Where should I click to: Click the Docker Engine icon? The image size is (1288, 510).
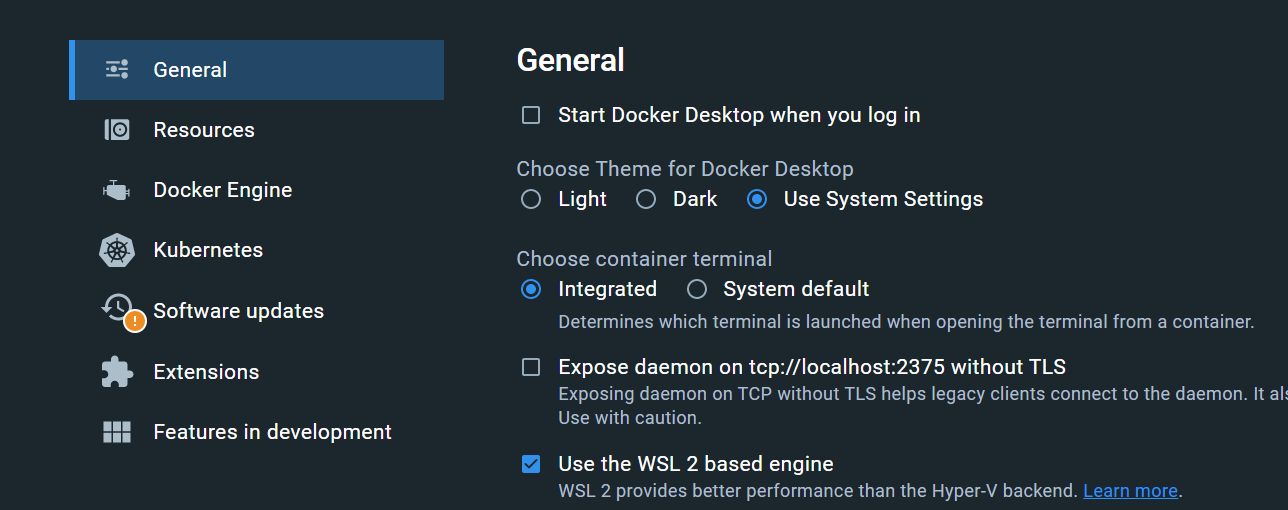click(117, 190)
